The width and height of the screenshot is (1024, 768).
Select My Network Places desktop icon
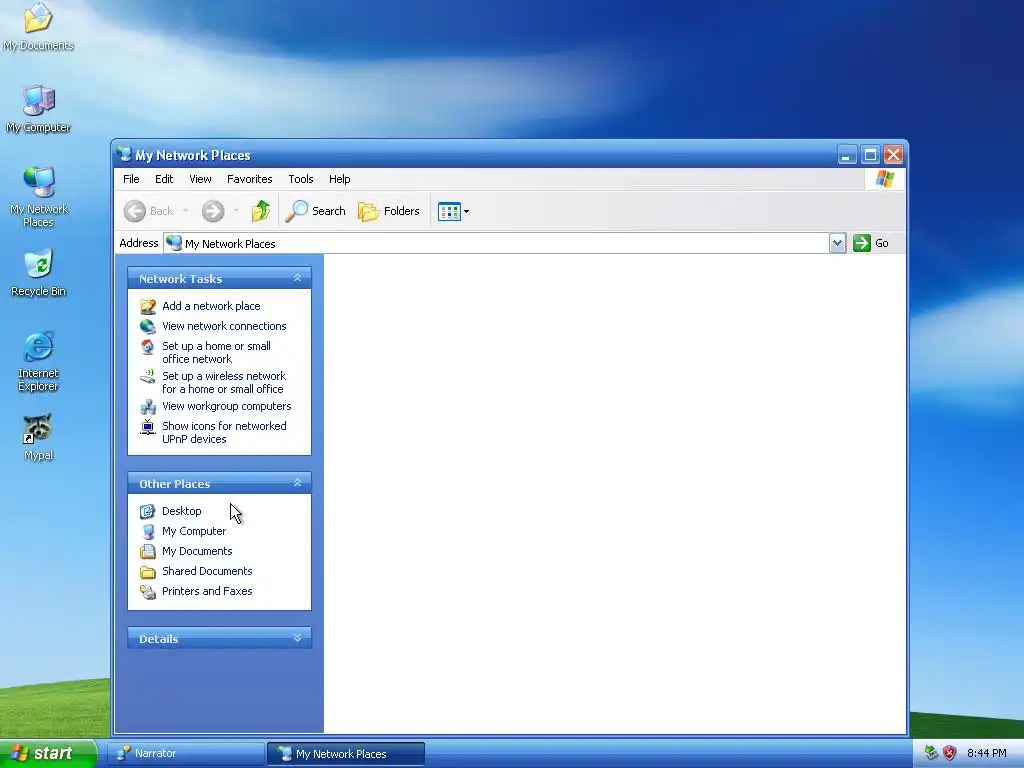click(x=39, y=196)
